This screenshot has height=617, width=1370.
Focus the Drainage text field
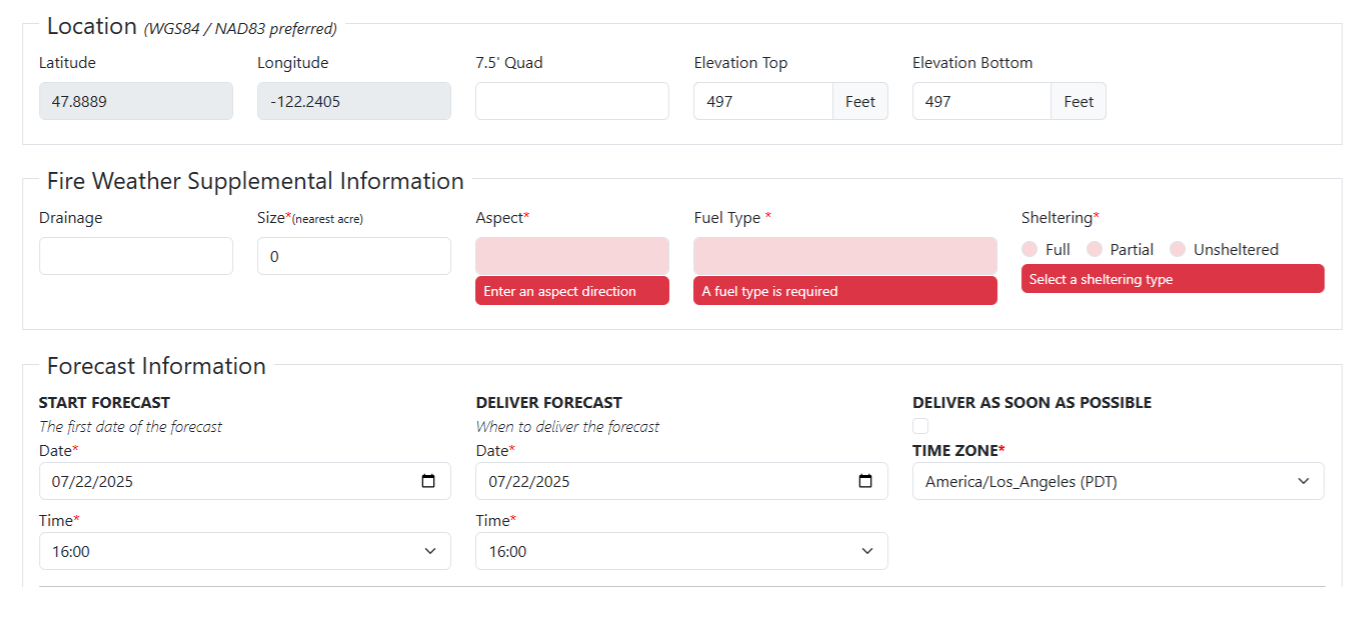click(136, 256)
